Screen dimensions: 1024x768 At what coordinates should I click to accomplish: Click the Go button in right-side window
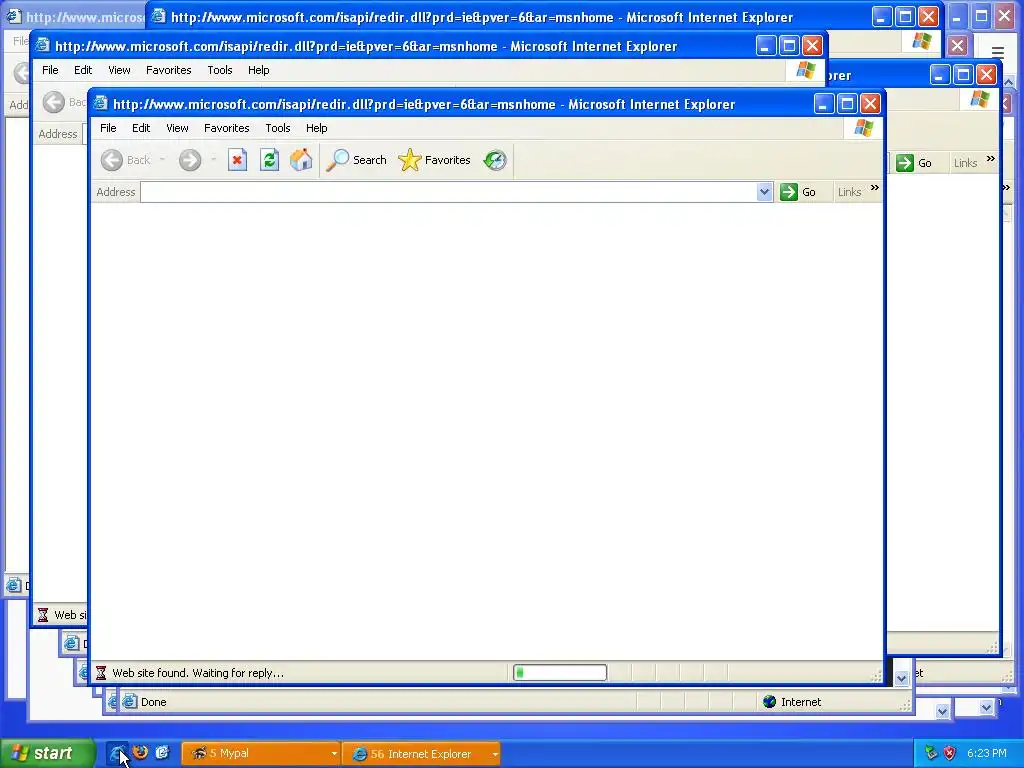(x=914, y=163)
